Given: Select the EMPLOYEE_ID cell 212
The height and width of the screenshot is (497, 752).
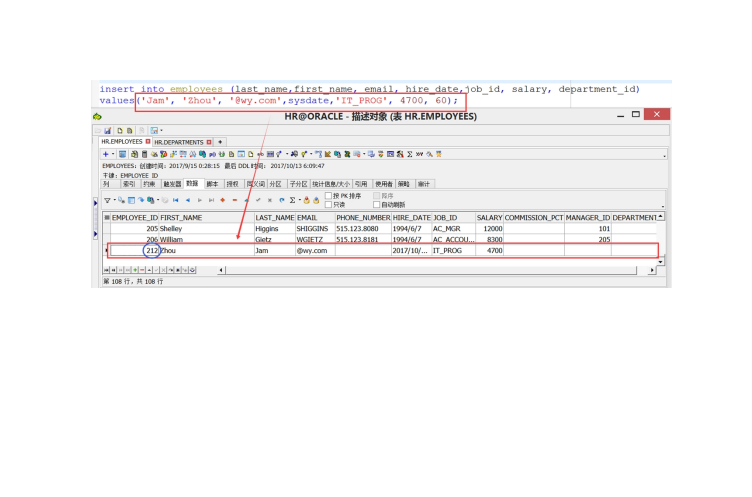Looking at the screenshot, I should [x=135, y=250].
